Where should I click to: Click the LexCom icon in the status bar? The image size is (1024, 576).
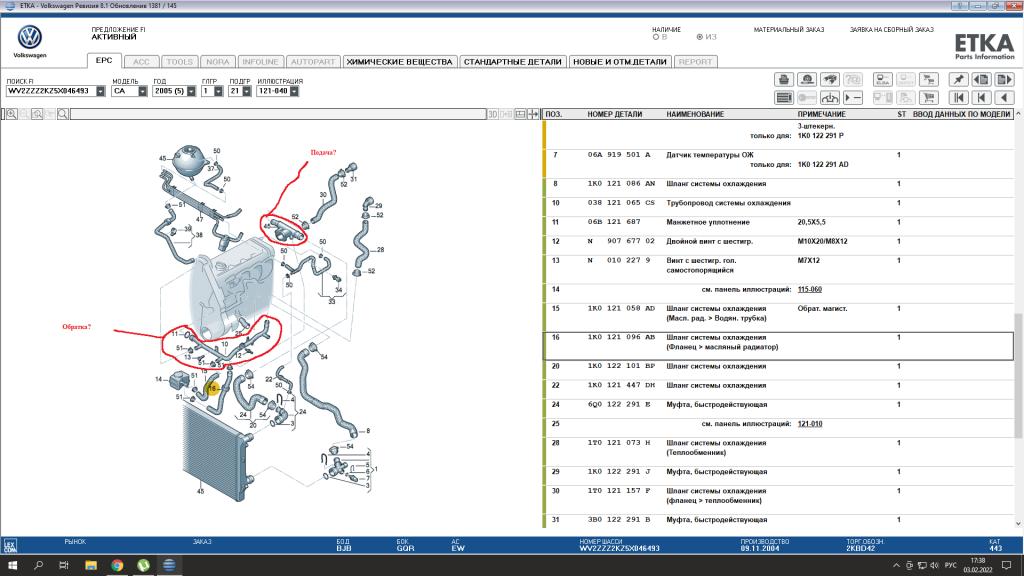(x=10, y=545)
